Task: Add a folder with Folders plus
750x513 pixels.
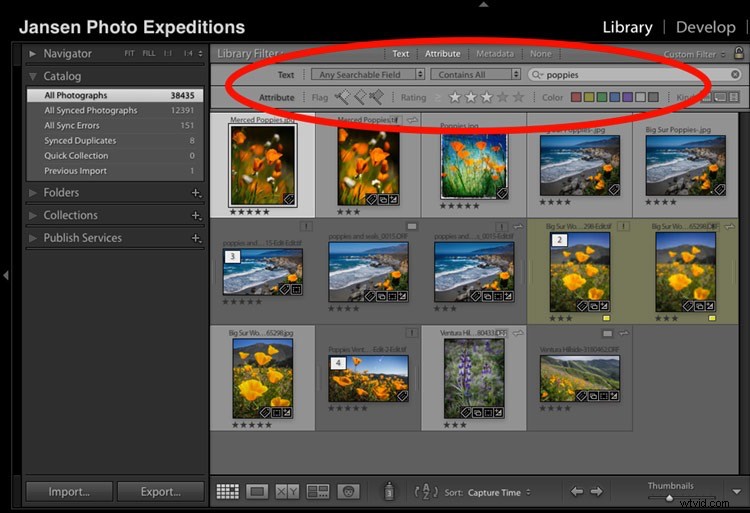Action: click(x=196, y=193)
